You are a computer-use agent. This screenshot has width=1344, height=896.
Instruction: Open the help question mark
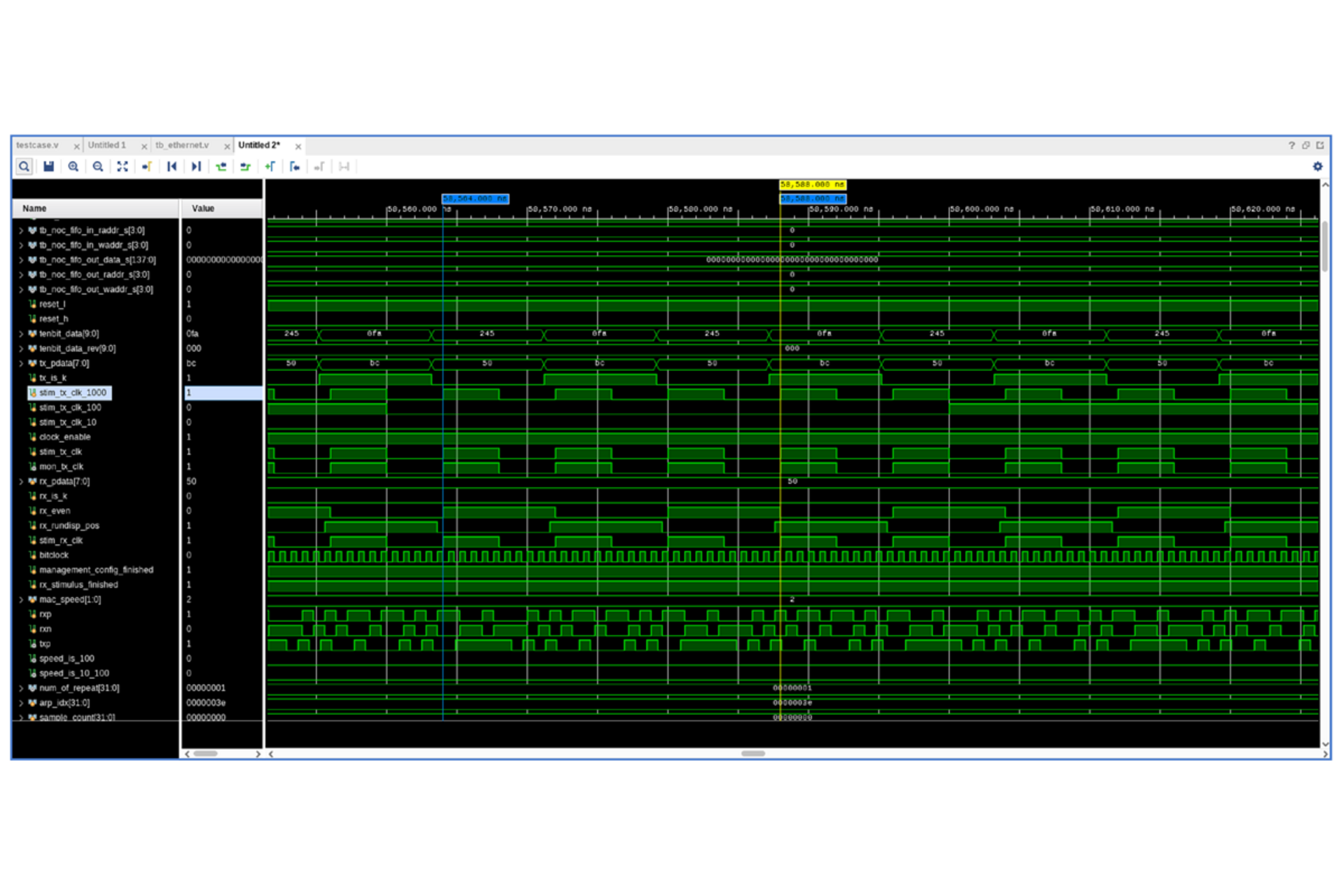[x=1291, y=146]
